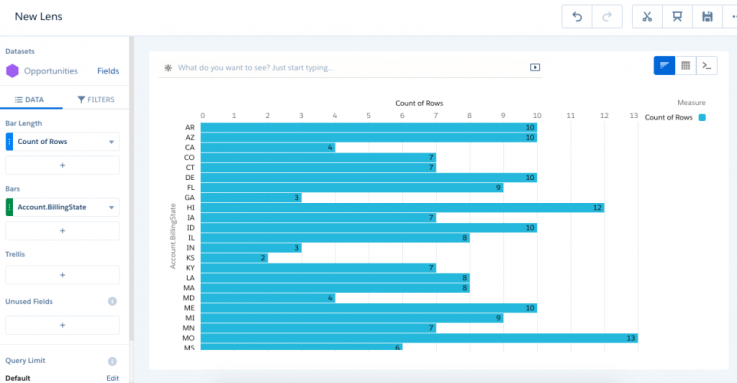This screenshot has height=383, width=737.
Task: Click the Redo arrow icon
Action: click(x=607, y=17)
